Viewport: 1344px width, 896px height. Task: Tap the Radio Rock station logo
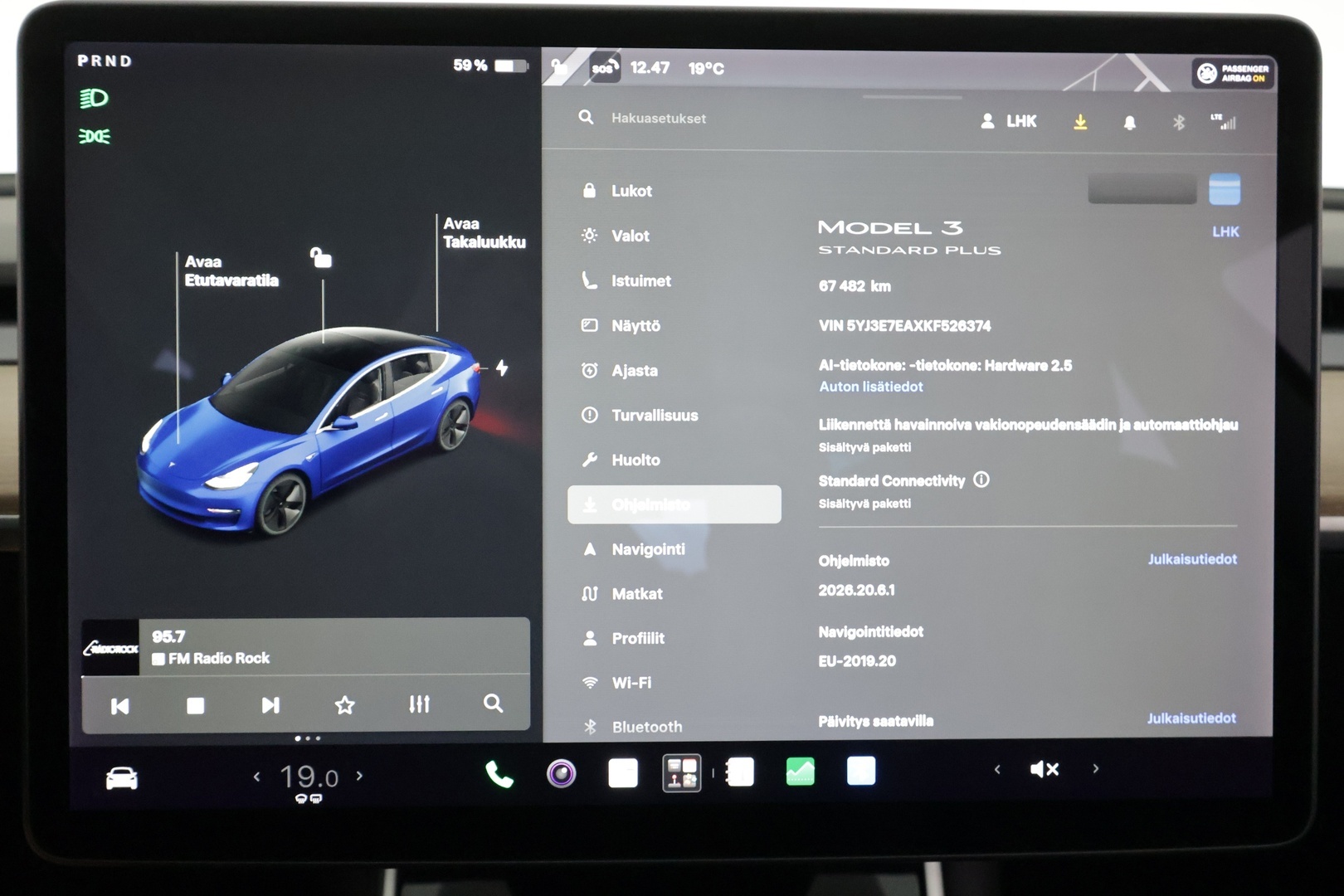110,647
